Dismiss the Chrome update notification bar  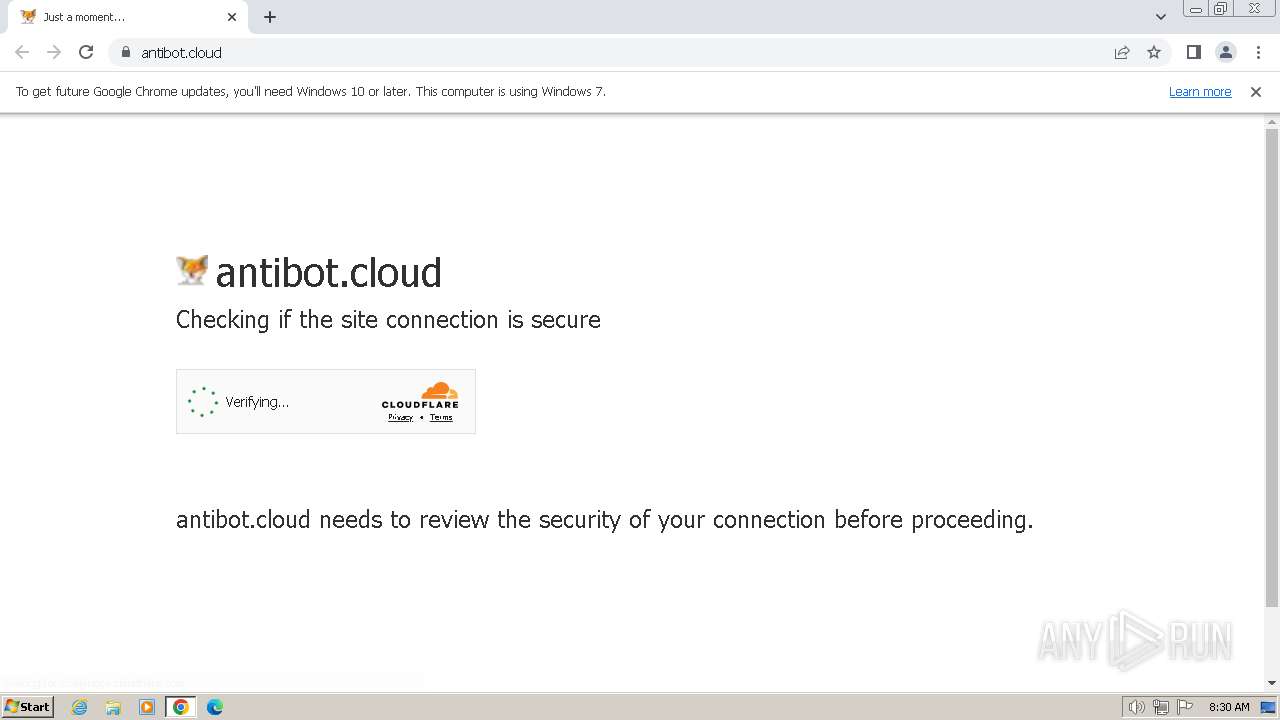tap(1256, 91)
